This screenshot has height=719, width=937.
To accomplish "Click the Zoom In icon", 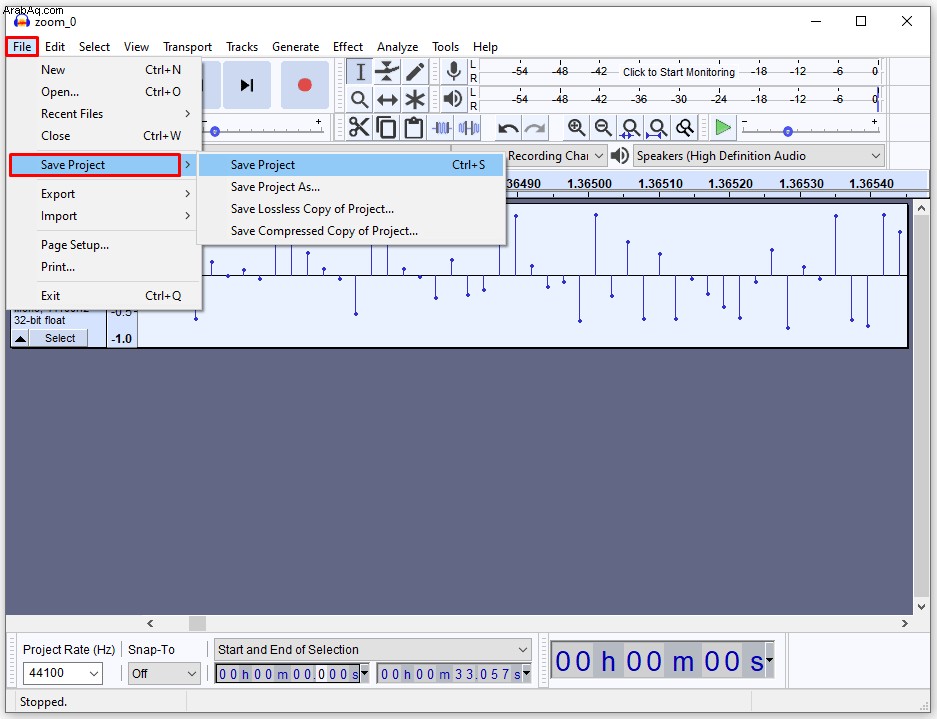I will [x=576, y=127].
